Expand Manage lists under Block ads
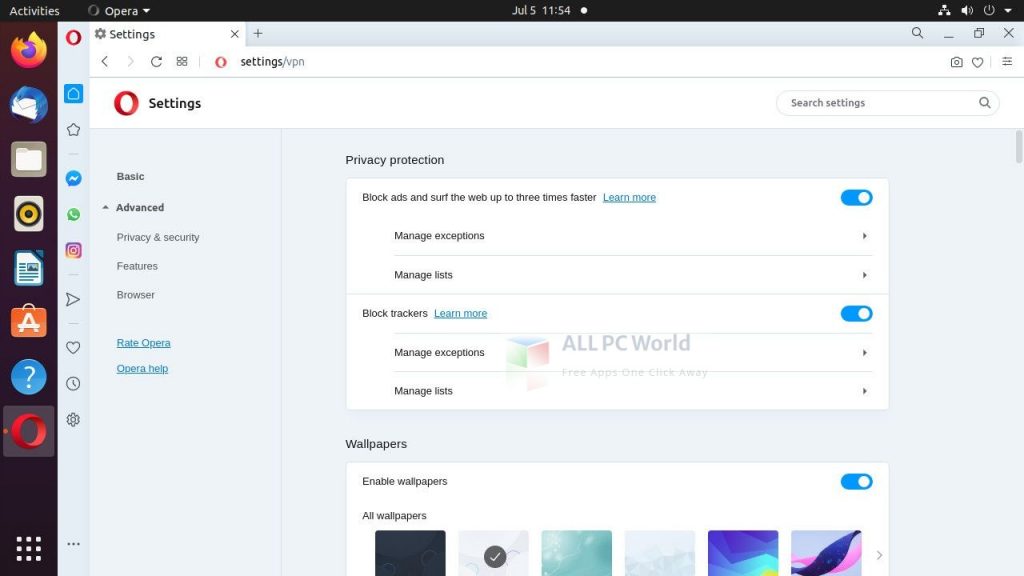The height and width of the screenshot is (576, 1024). (x=633, y=275)
